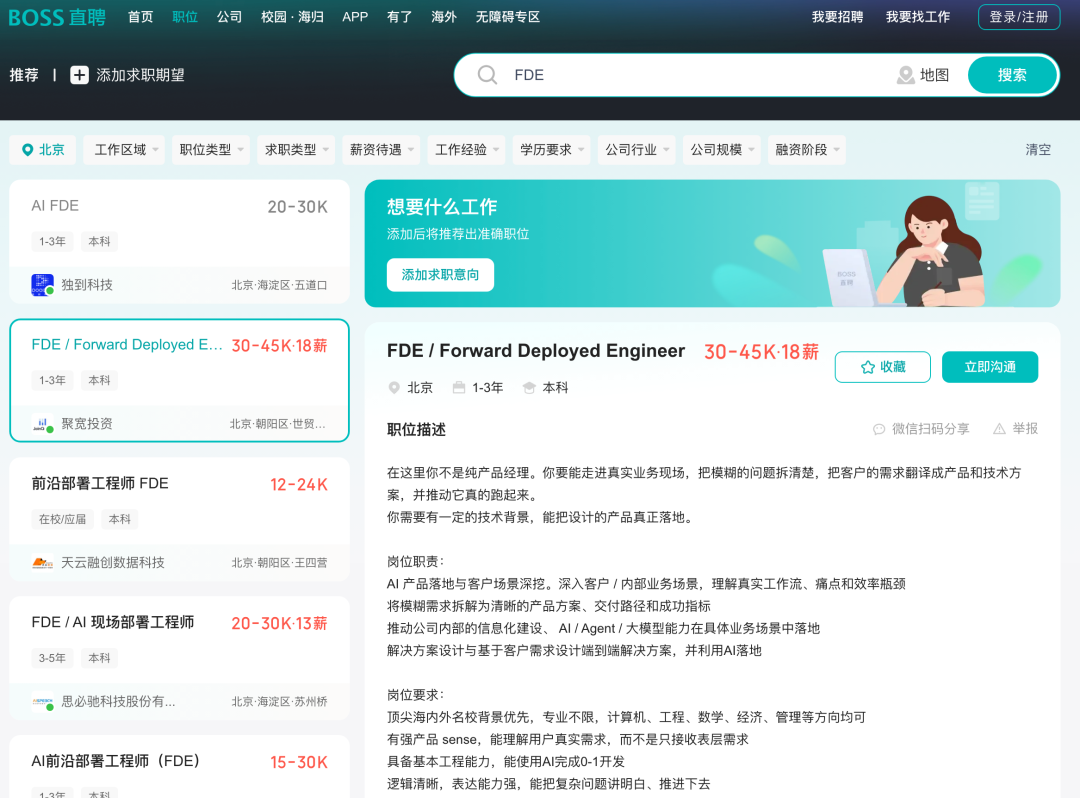
Task: Click the magnifier icon in search bar
Action: [487, 74]
